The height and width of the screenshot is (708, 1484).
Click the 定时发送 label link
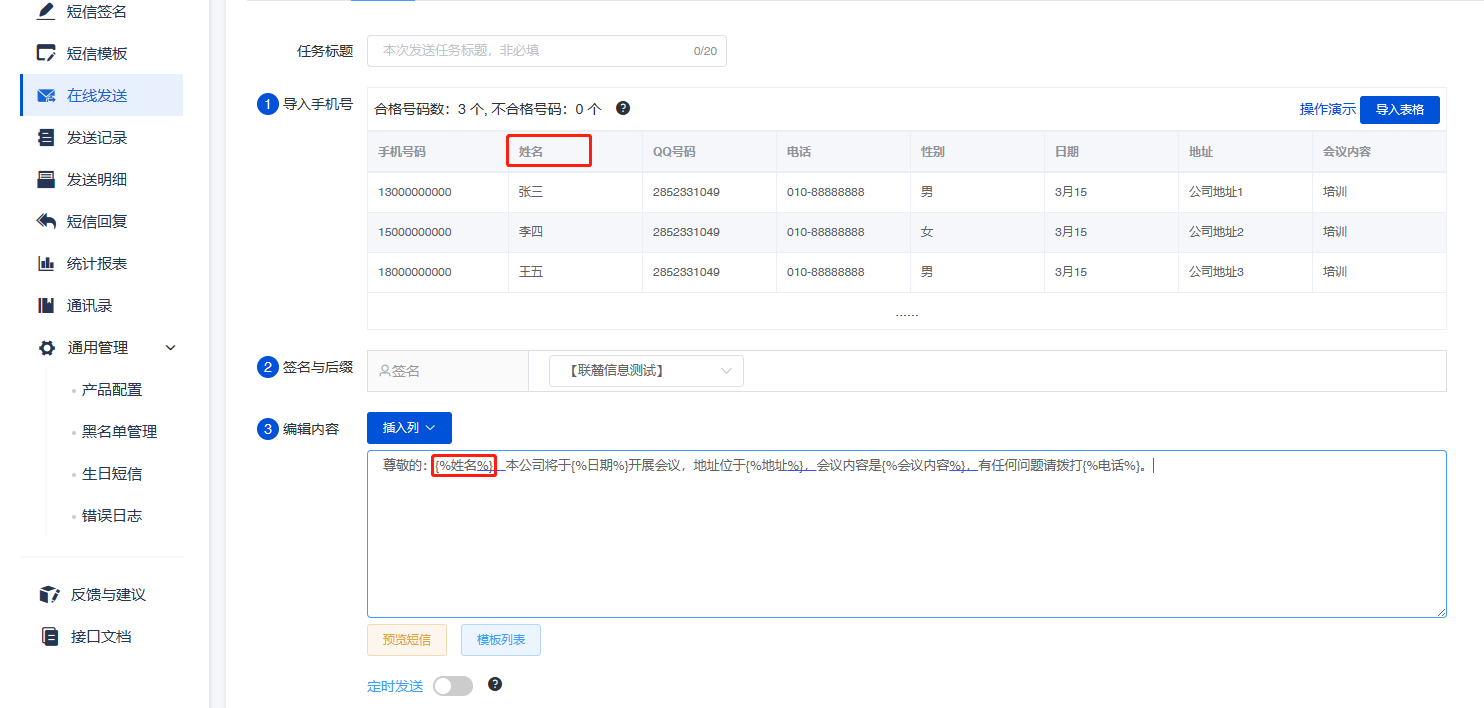click(395, 686)
